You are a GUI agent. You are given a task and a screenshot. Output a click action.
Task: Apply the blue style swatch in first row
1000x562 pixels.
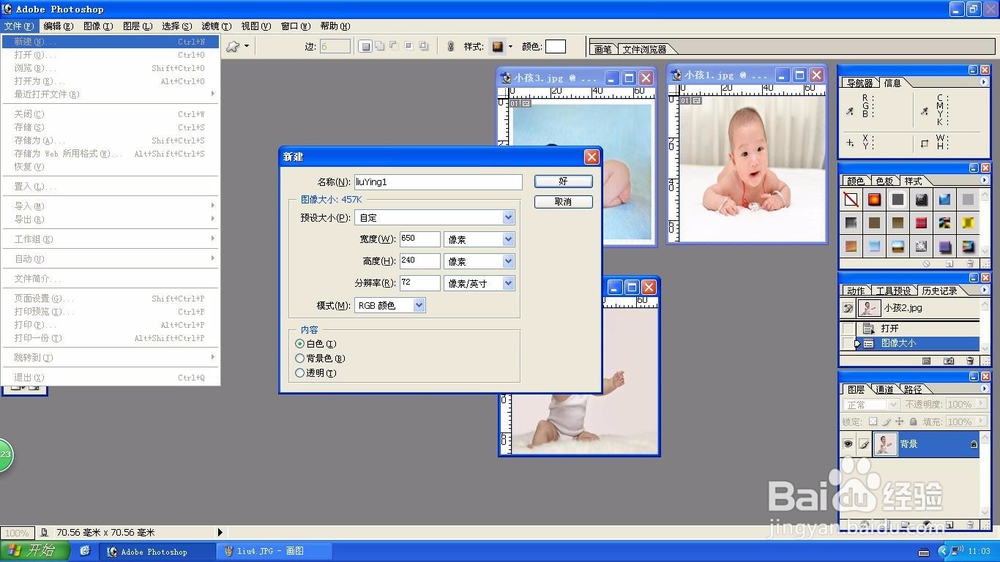pyautogui.click(x=945, y=200)
